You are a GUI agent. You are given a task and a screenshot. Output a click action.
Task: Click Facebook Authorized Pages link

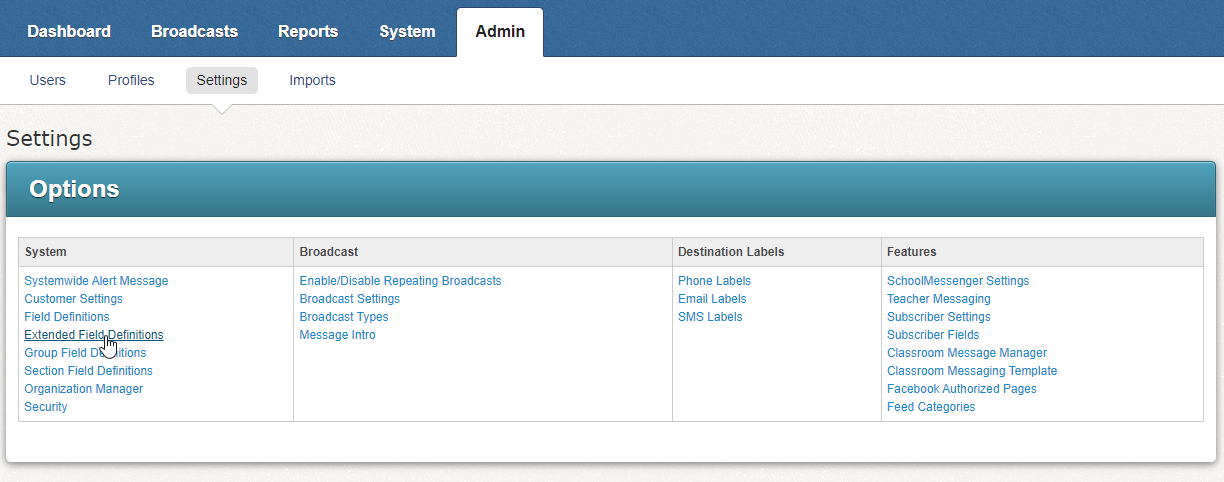click(961, 389)
